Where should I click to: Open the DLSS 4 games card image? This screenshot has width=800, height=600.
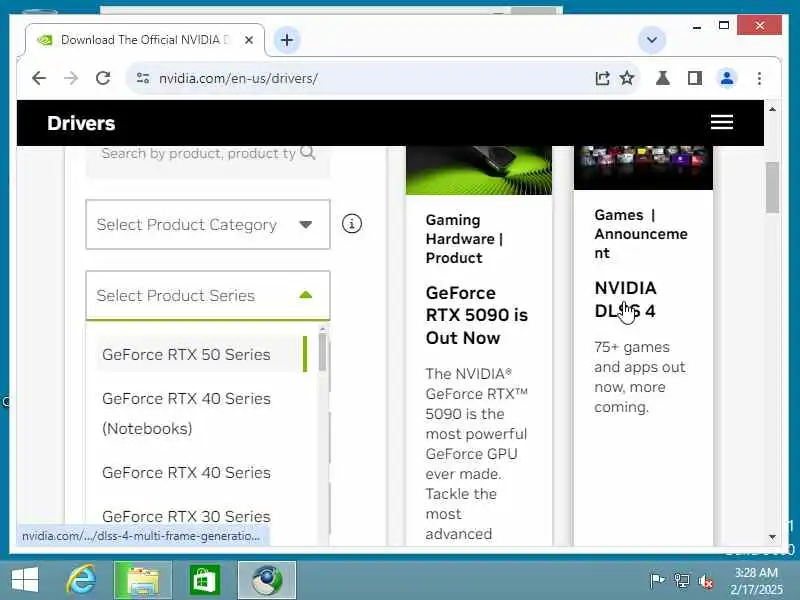643,167
